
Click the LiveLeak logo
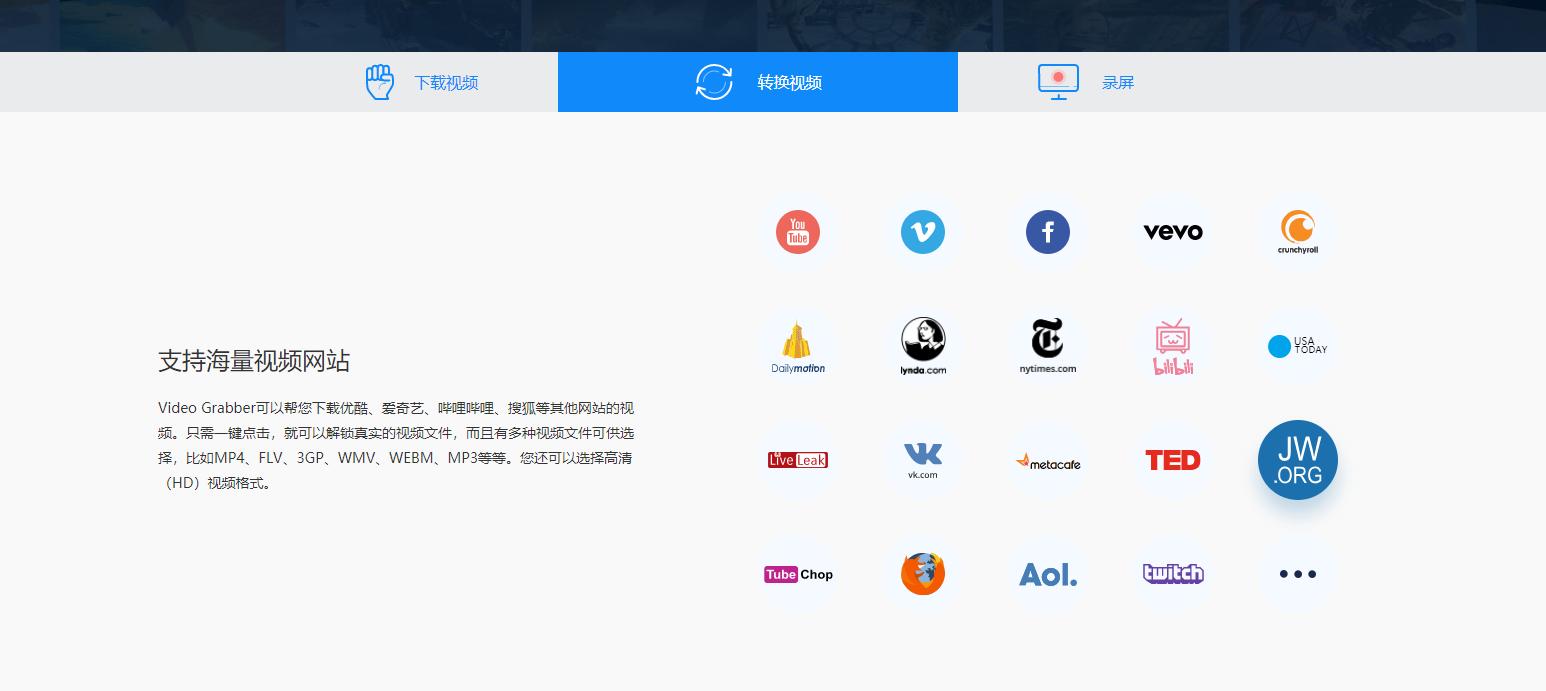click(797, 460)
